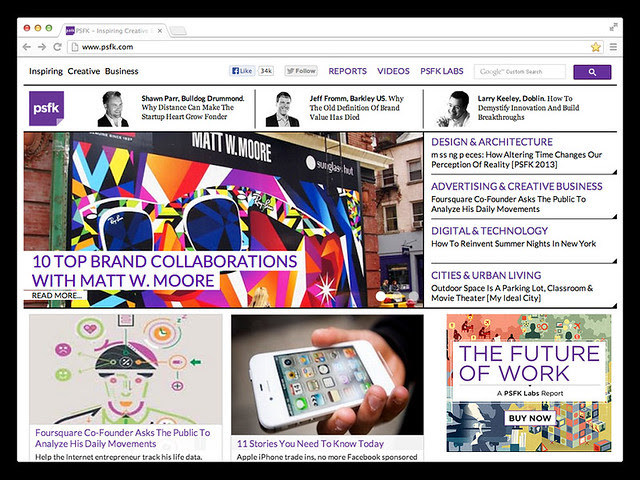
Task: Select the first hero carousel dot
Action: pyautogui.click(x=380, y=296)
